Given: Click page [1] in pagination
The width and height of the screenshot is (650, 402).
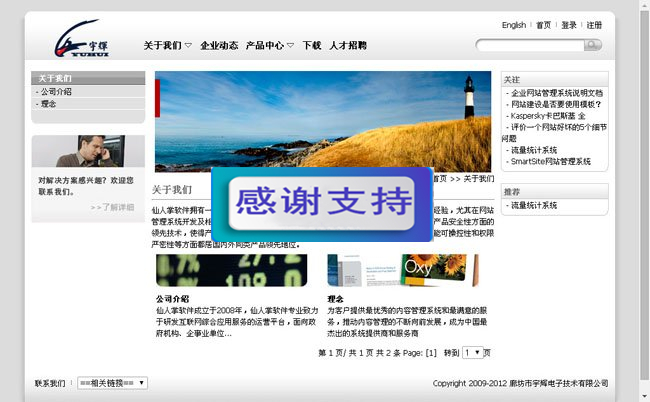Looking at the screenshot, I should [431, 353].
